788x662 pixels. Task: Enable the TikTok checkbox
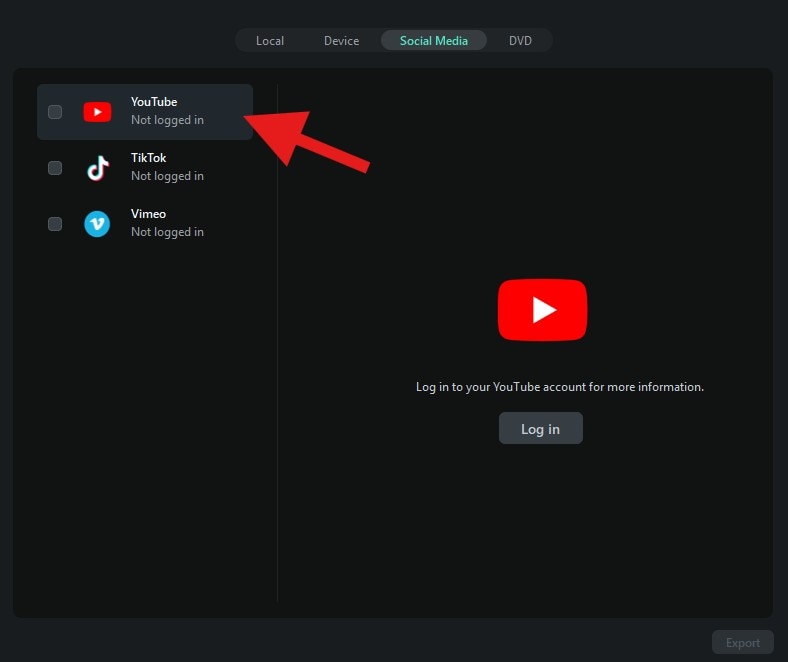55,168
